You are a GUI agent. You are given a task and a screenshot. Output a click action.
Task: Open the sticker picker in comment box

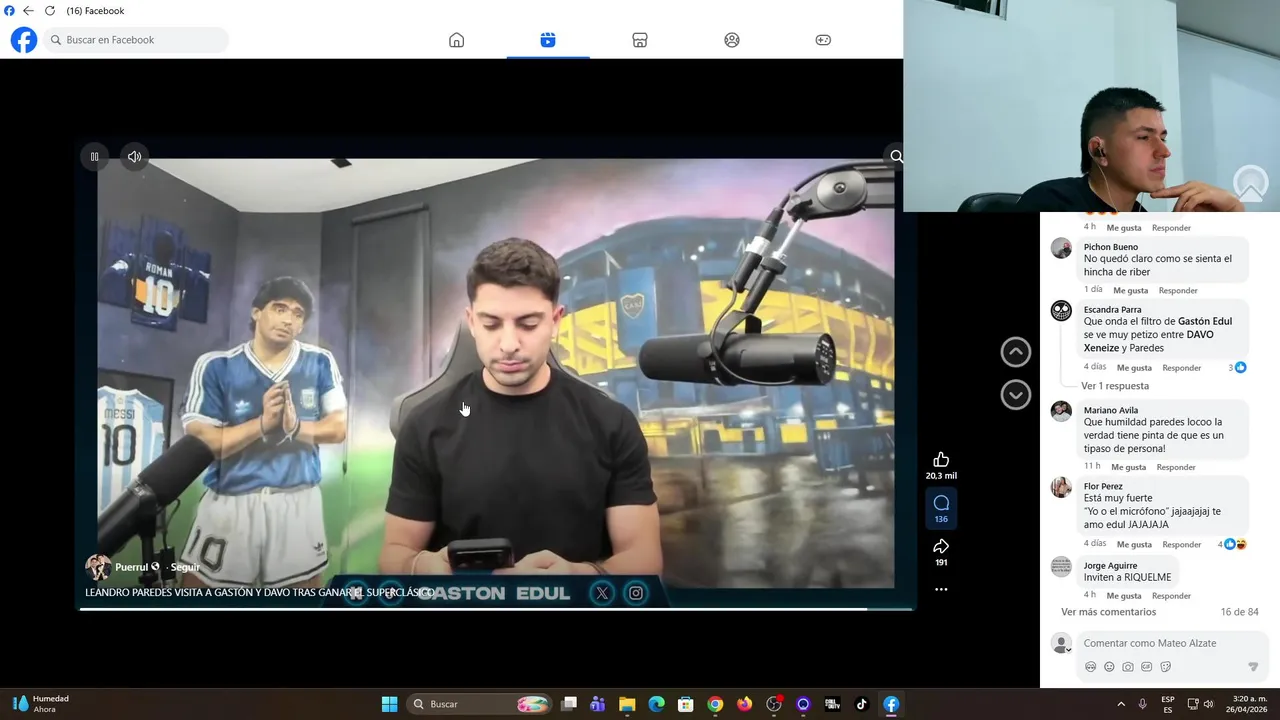point(1166,667)
